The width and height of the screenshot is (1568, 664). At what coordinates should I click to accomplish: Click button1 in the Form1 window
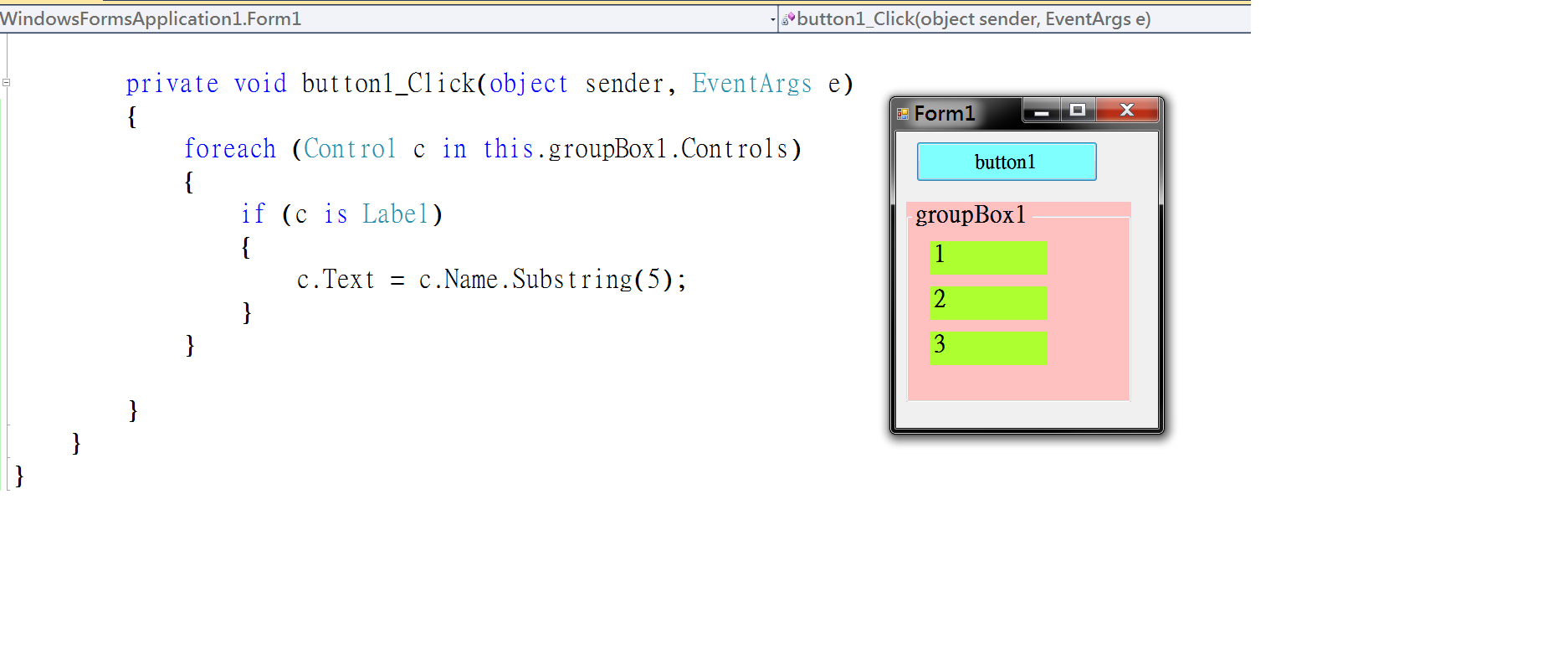(1007, 162)
